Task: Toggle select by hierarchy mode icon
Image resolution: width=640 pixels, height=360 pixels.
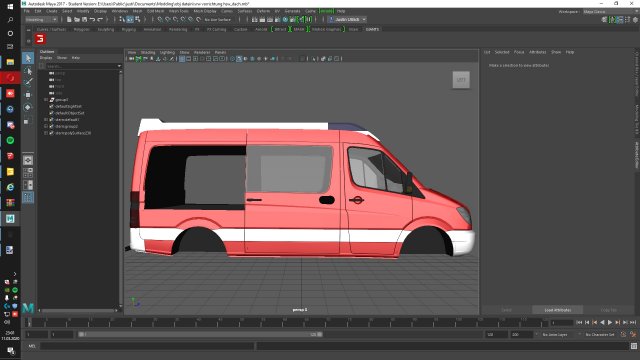Action: [x=122, y=19]
